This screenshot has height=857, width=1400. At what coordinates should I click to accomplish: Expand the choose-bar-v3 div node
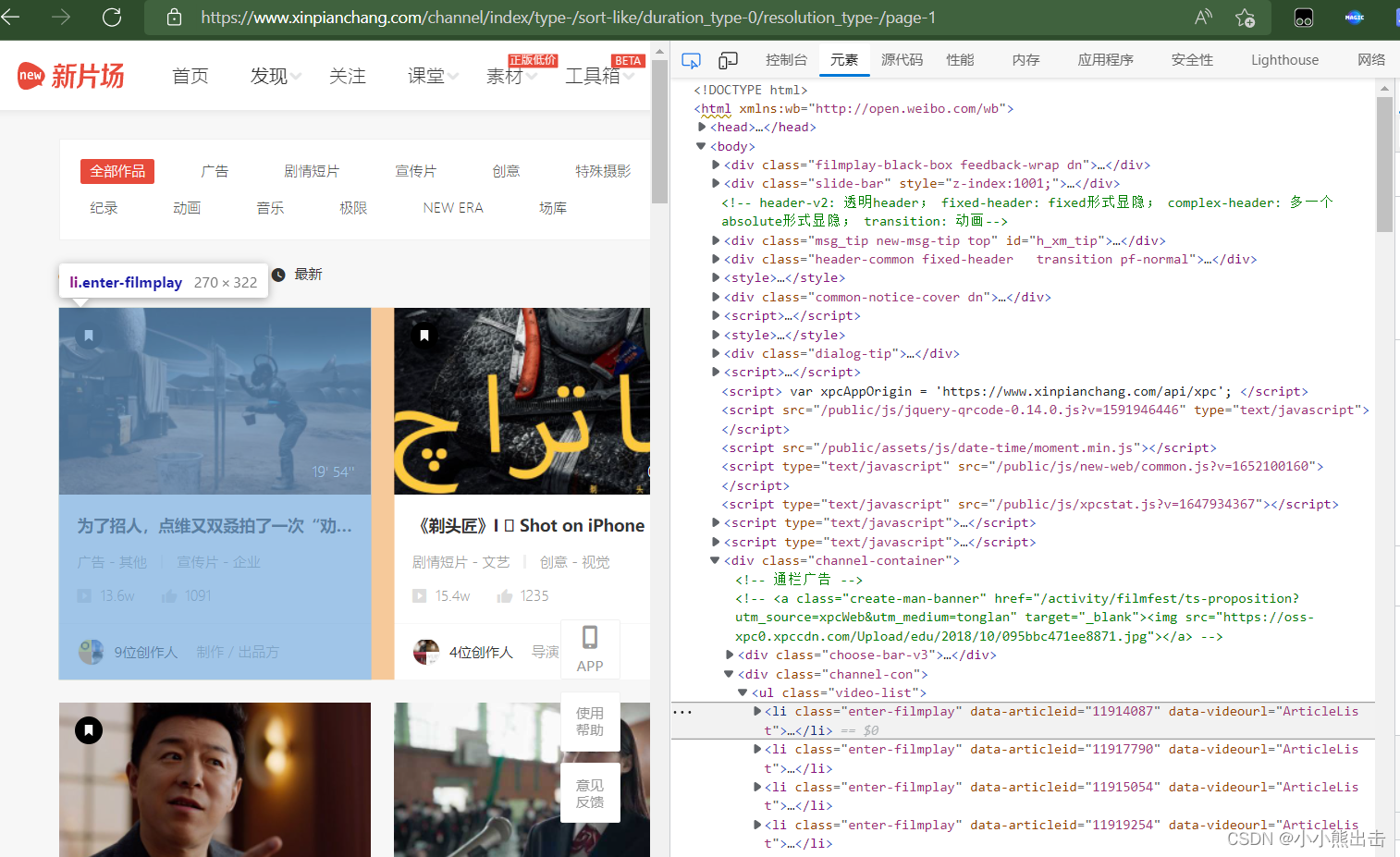tap(730, 655)
